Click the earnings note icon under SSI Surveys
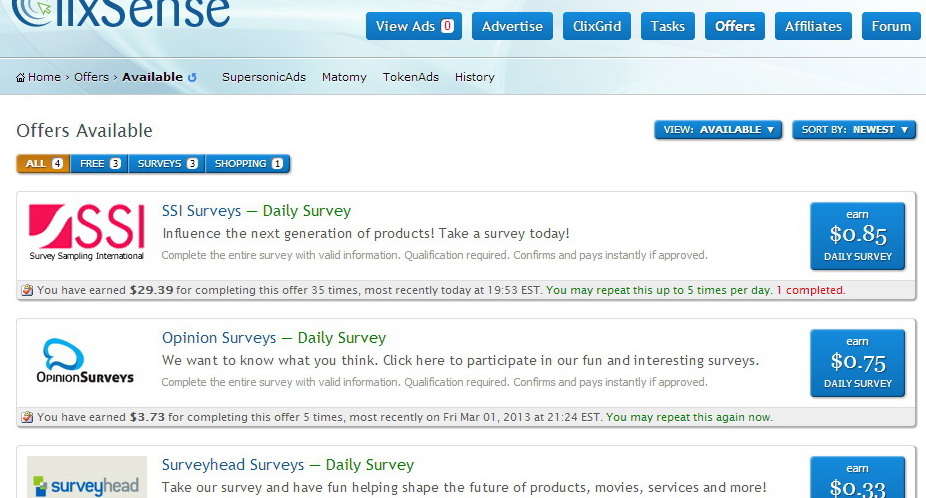The image size is (926, 498). [x=27, y=290]
